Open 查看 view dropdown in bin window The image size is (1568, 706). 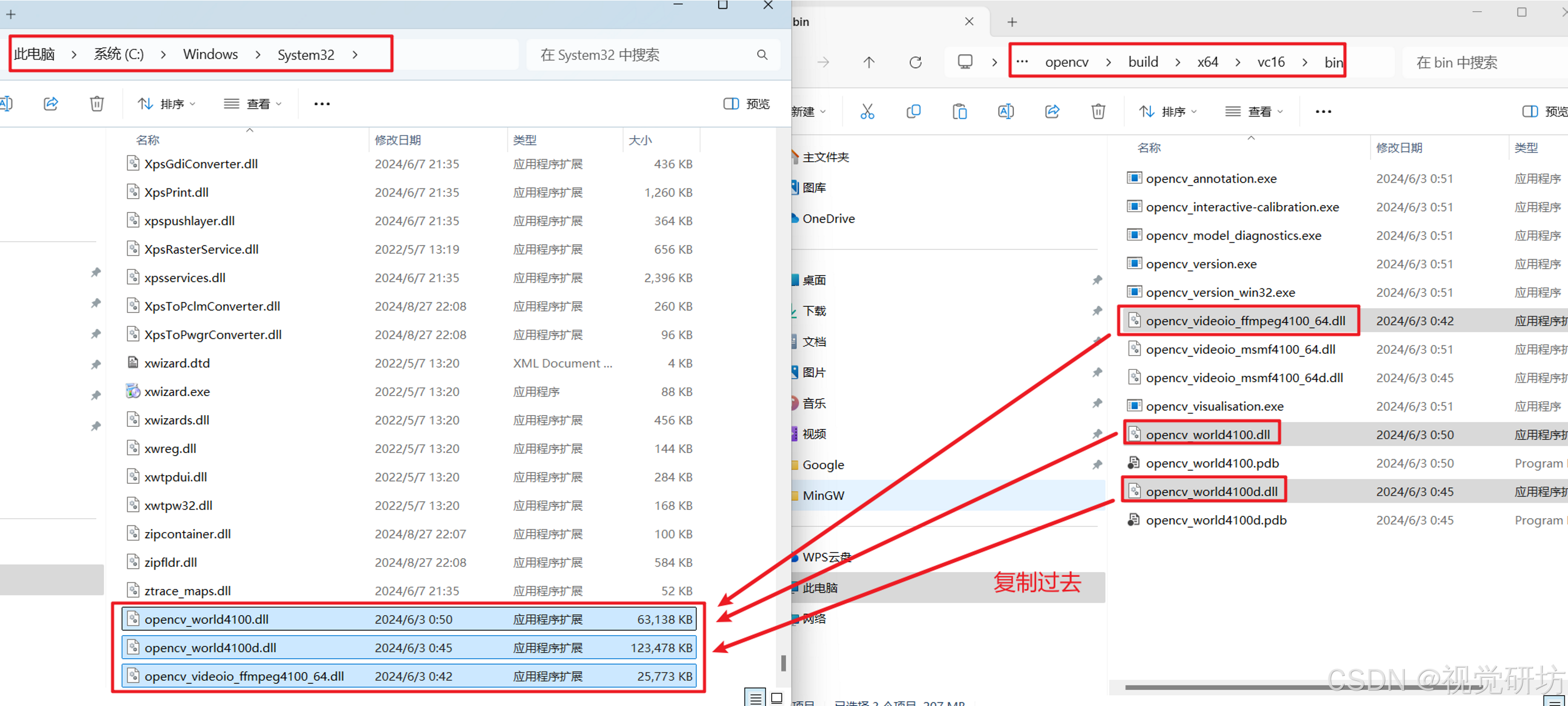pyautogui.click(x=1255, y=111)
